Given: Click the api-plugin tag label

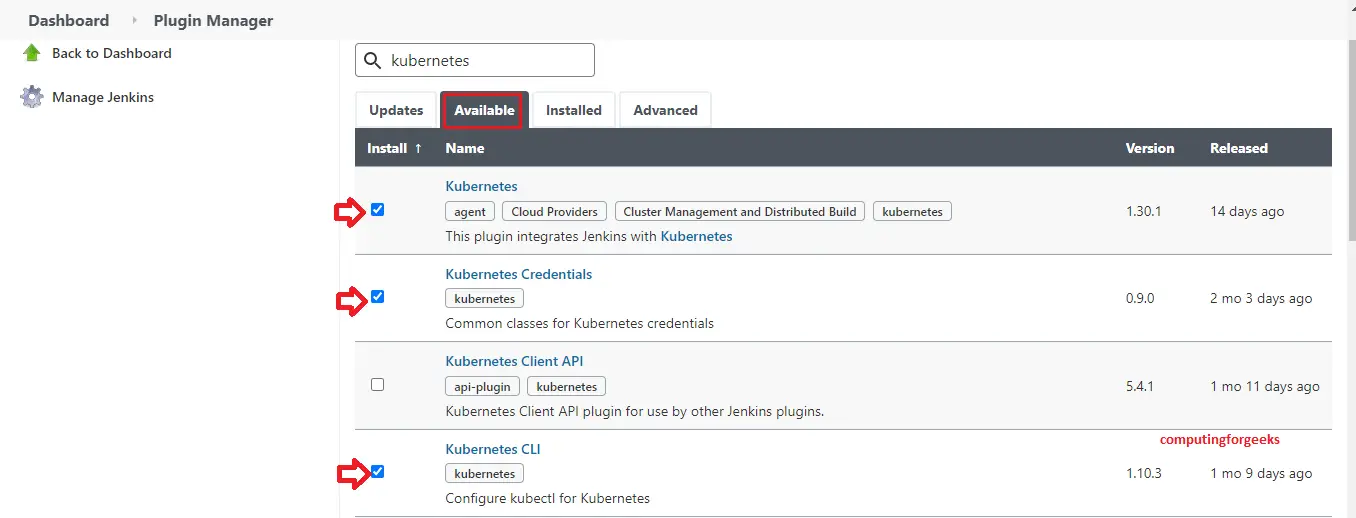Looking at the screenshot, I should coord(482,387).
